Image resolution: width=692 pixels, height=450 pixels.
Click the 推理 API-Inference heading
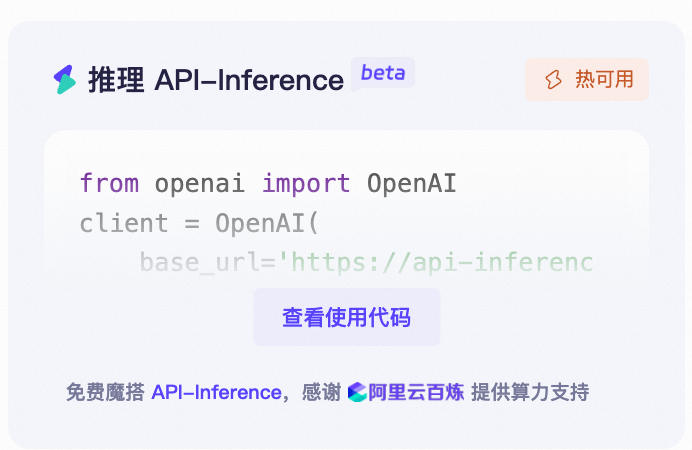point(216,80)
